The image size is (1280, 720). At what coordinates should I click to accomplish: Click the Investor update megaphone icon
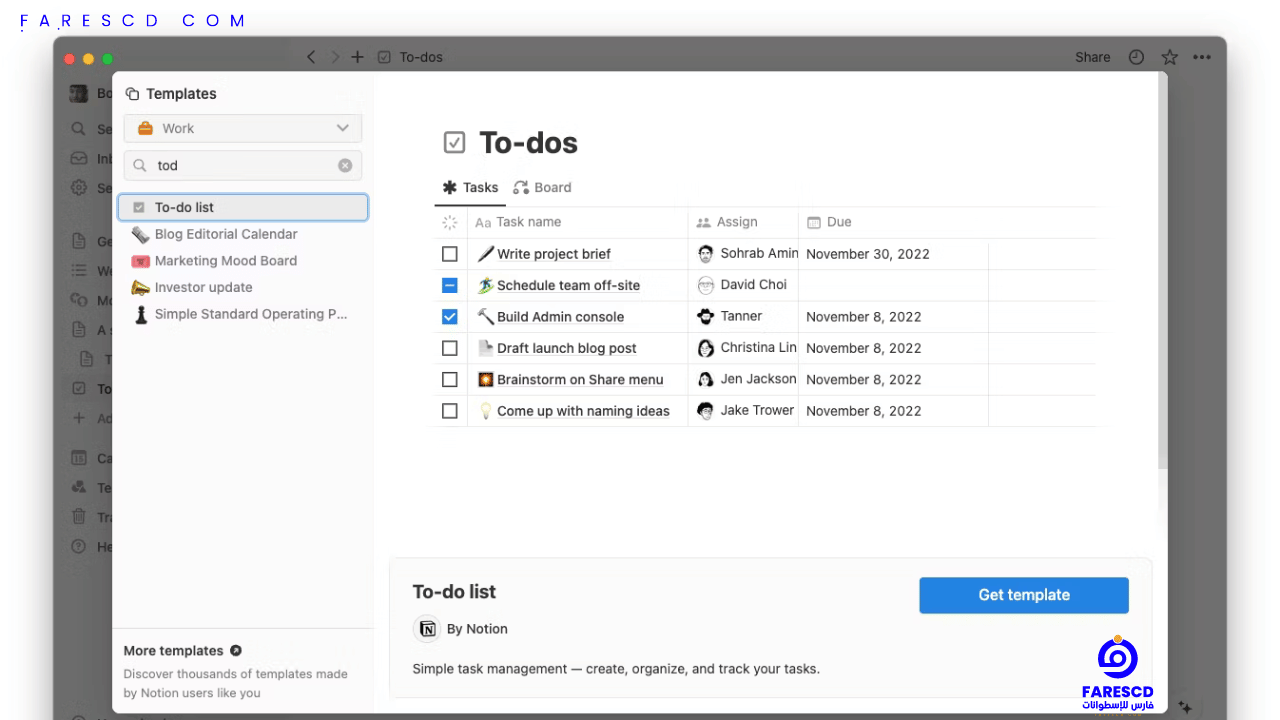[140, 287]
